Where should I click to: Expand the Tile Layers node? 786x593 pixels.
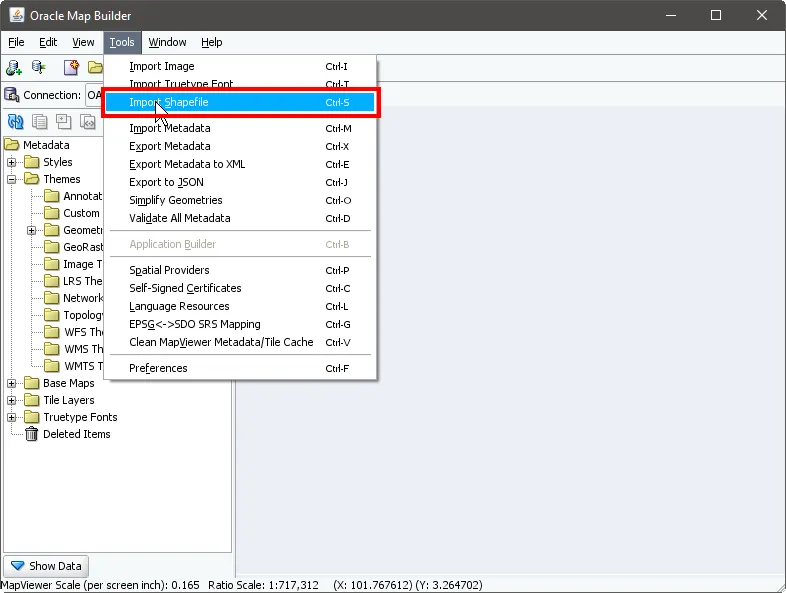click(x=12, y=400)
